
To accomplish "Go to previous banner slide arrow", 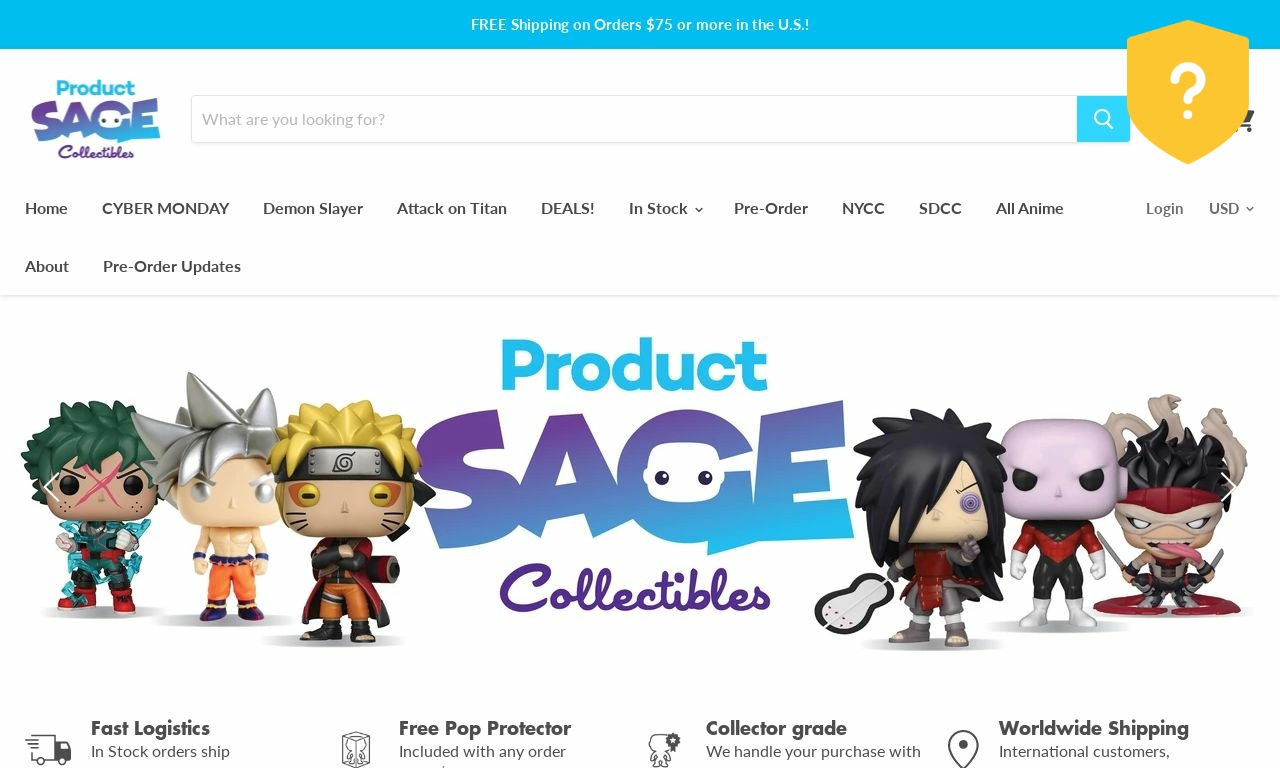I will pos(50,487).
